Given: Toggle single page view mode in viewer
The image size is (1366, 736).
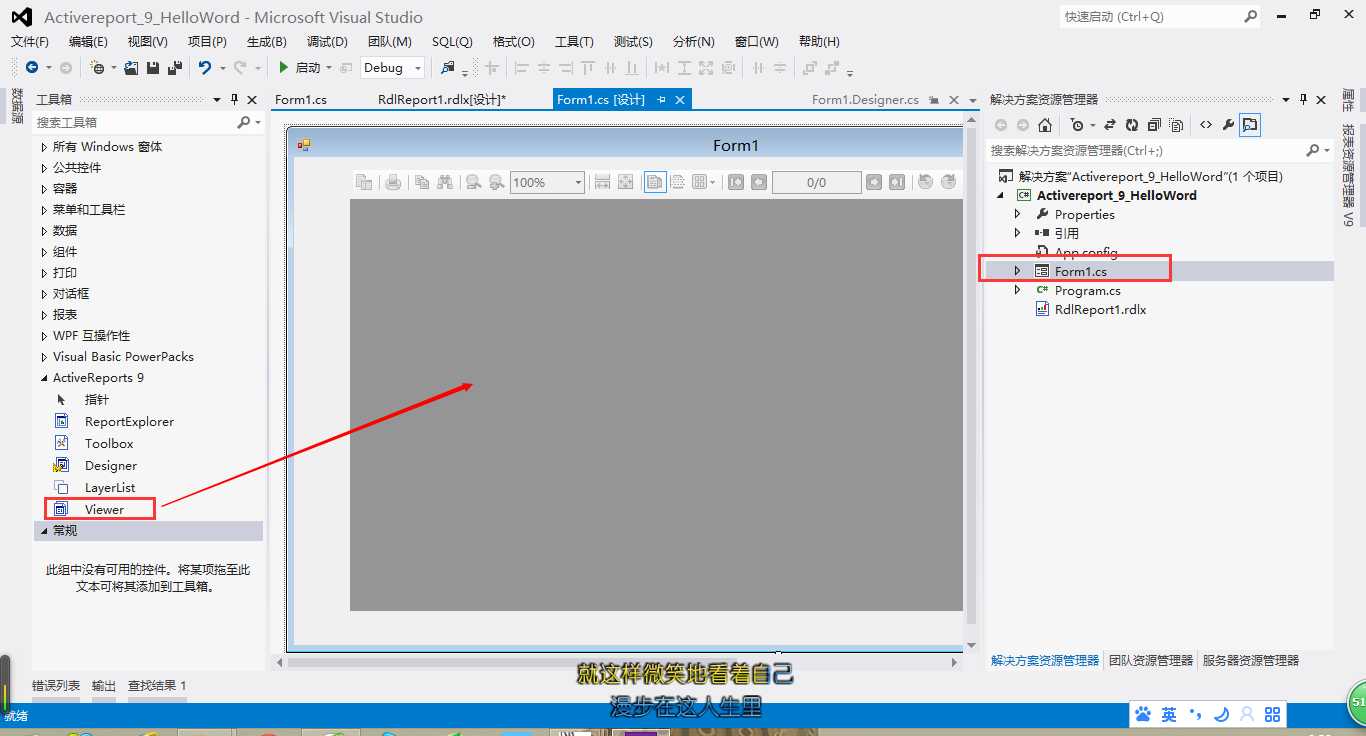Looking at the screenshot, I should click(x=655, y=182).
